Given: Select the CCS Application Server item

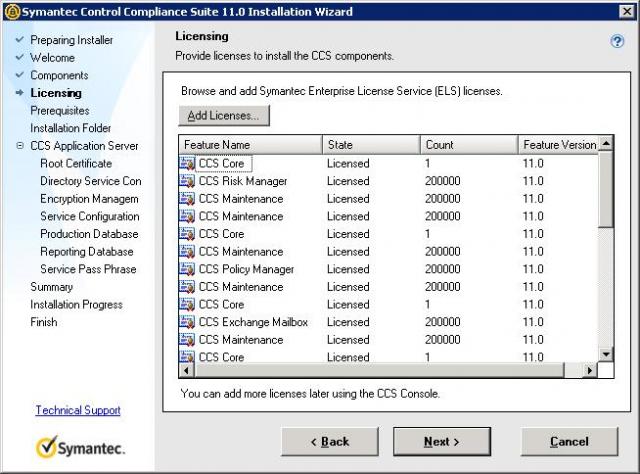Looking at the screenshot, I should point(84,146).
